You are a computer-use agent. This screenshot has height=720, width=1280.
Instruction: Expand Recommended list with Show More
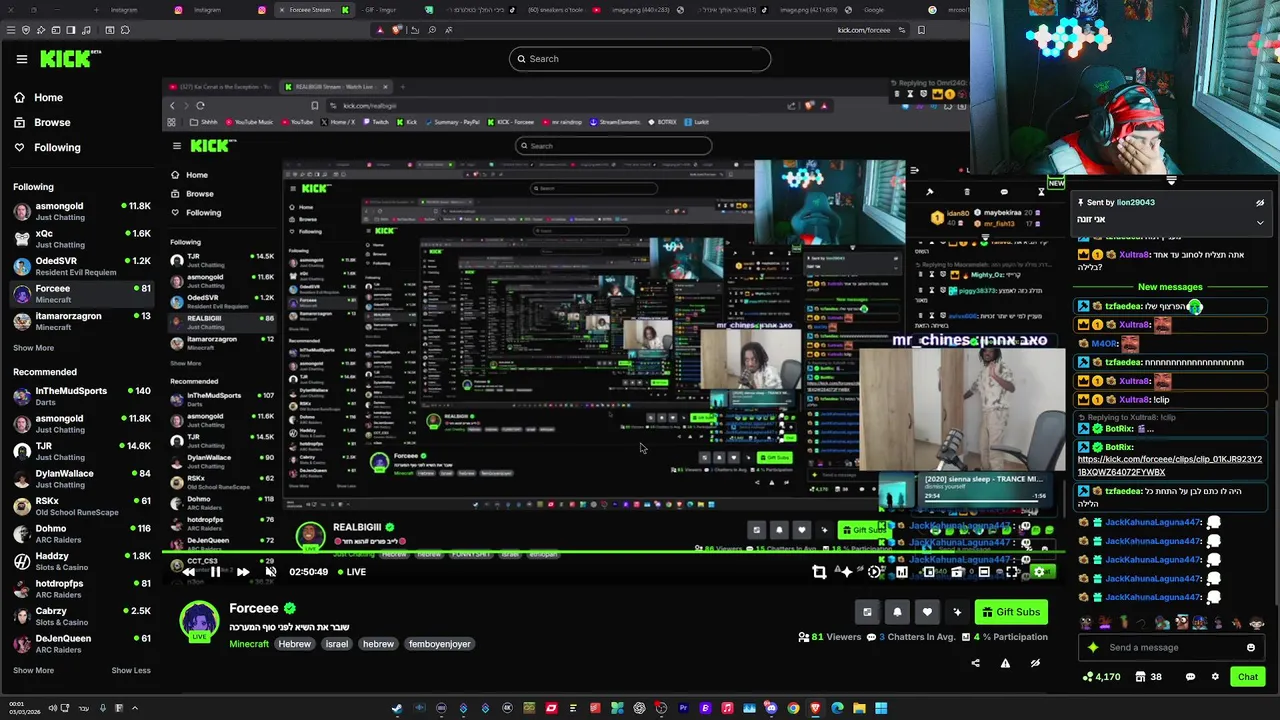(33, 670)
